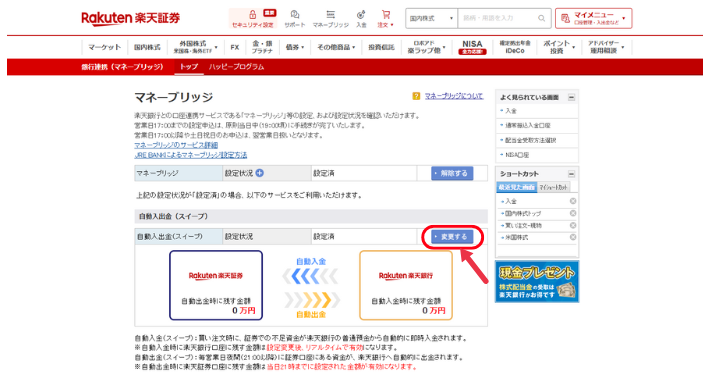
Task: Click the Rakuten 楽天証券 logo
Action: point(130,18)
